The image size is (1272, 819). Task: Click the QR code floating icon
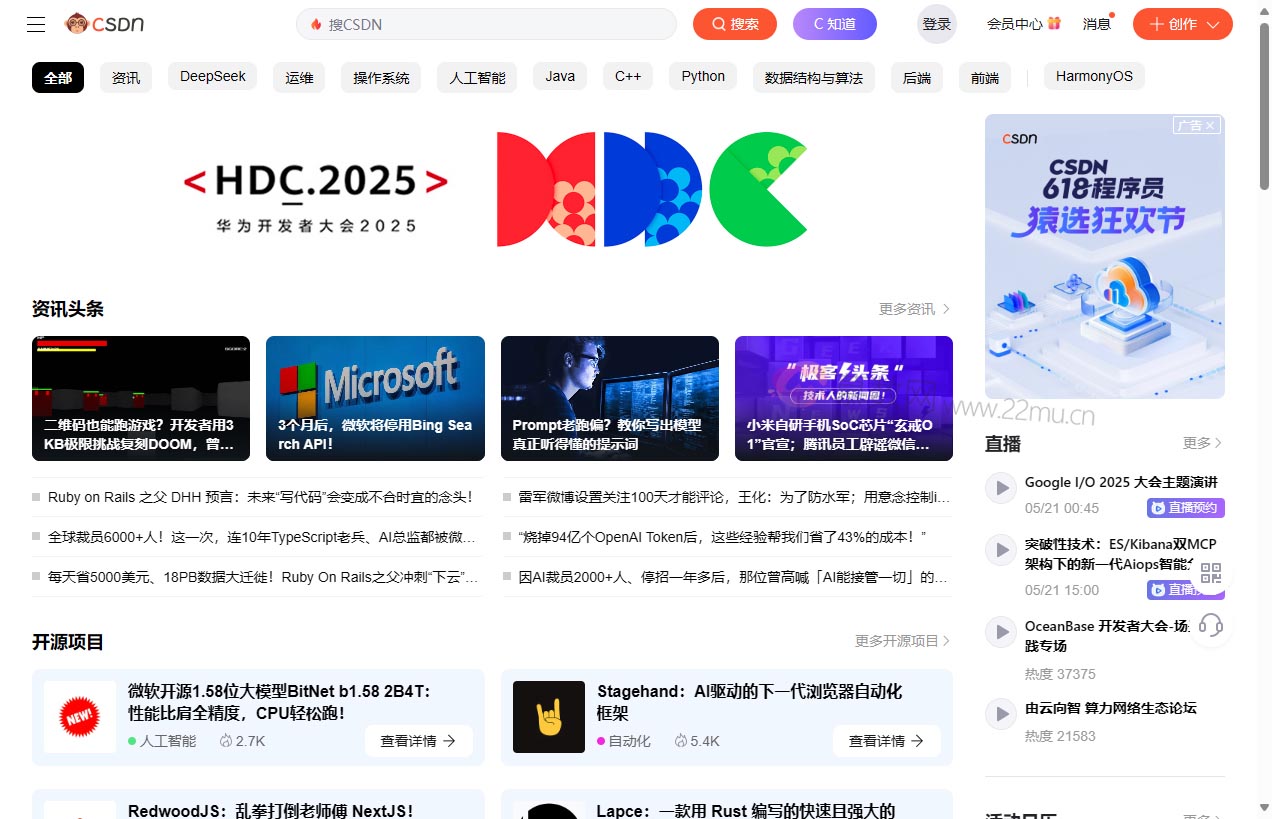click(1210, 573)
